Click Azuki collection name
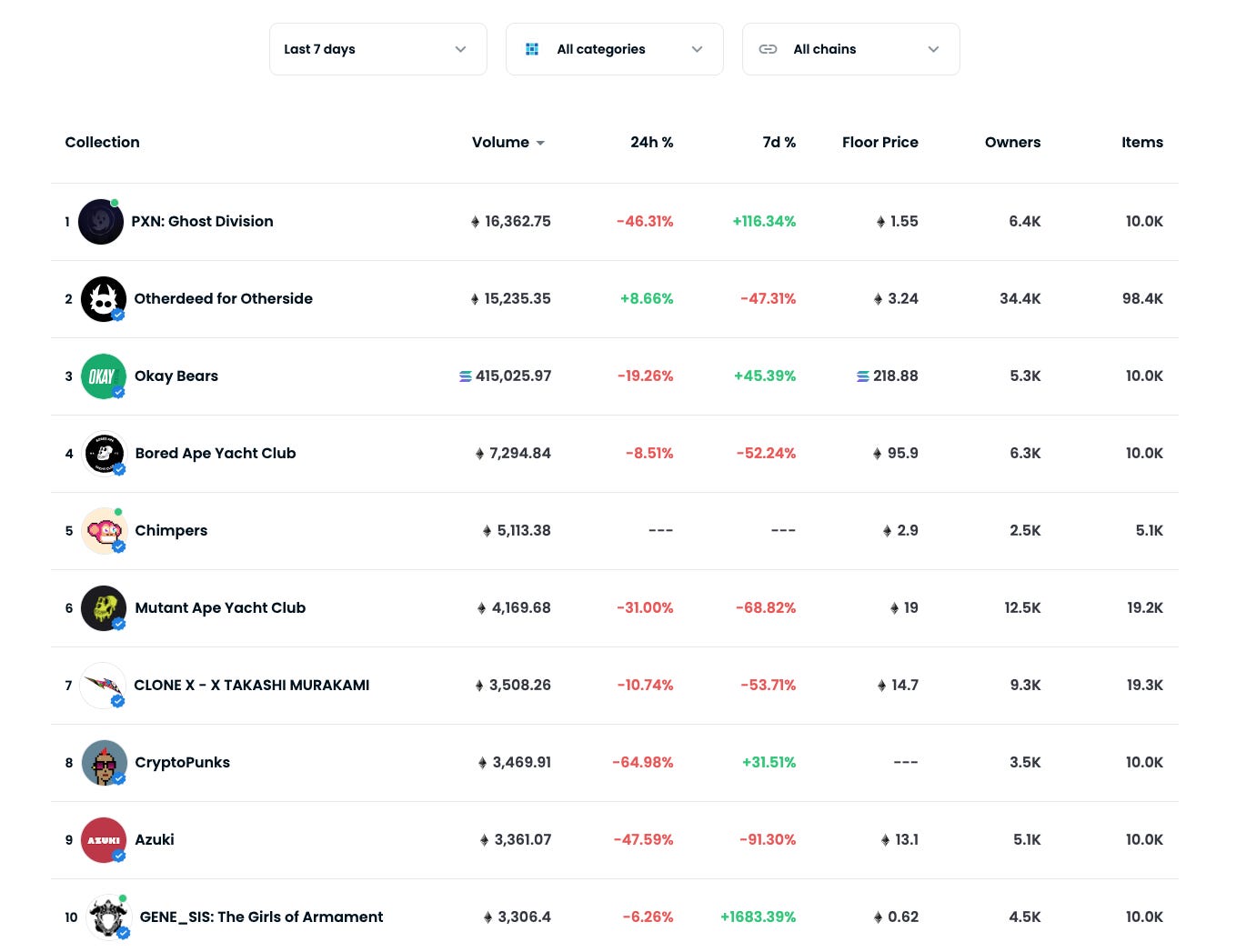 point(155,839)
